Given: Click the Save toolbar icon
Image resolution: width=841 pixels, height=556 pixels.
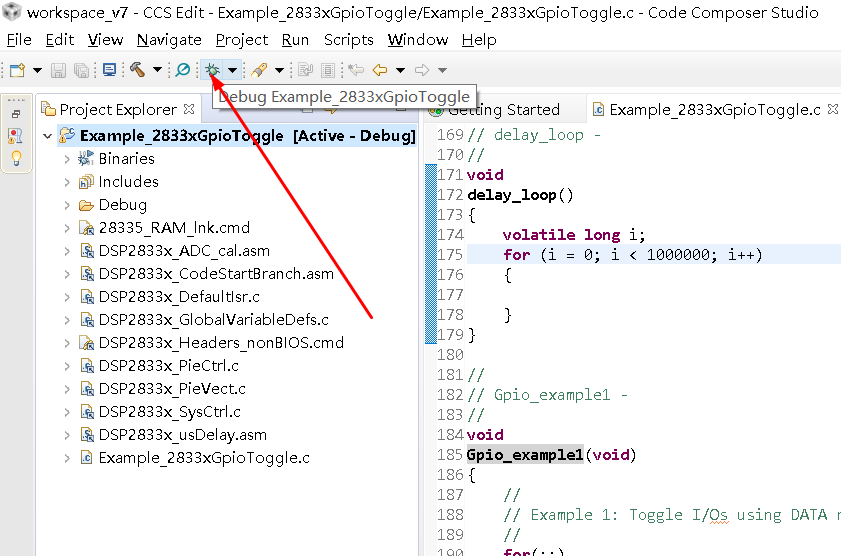Looking at the screenshot, I should pos(58,70).
